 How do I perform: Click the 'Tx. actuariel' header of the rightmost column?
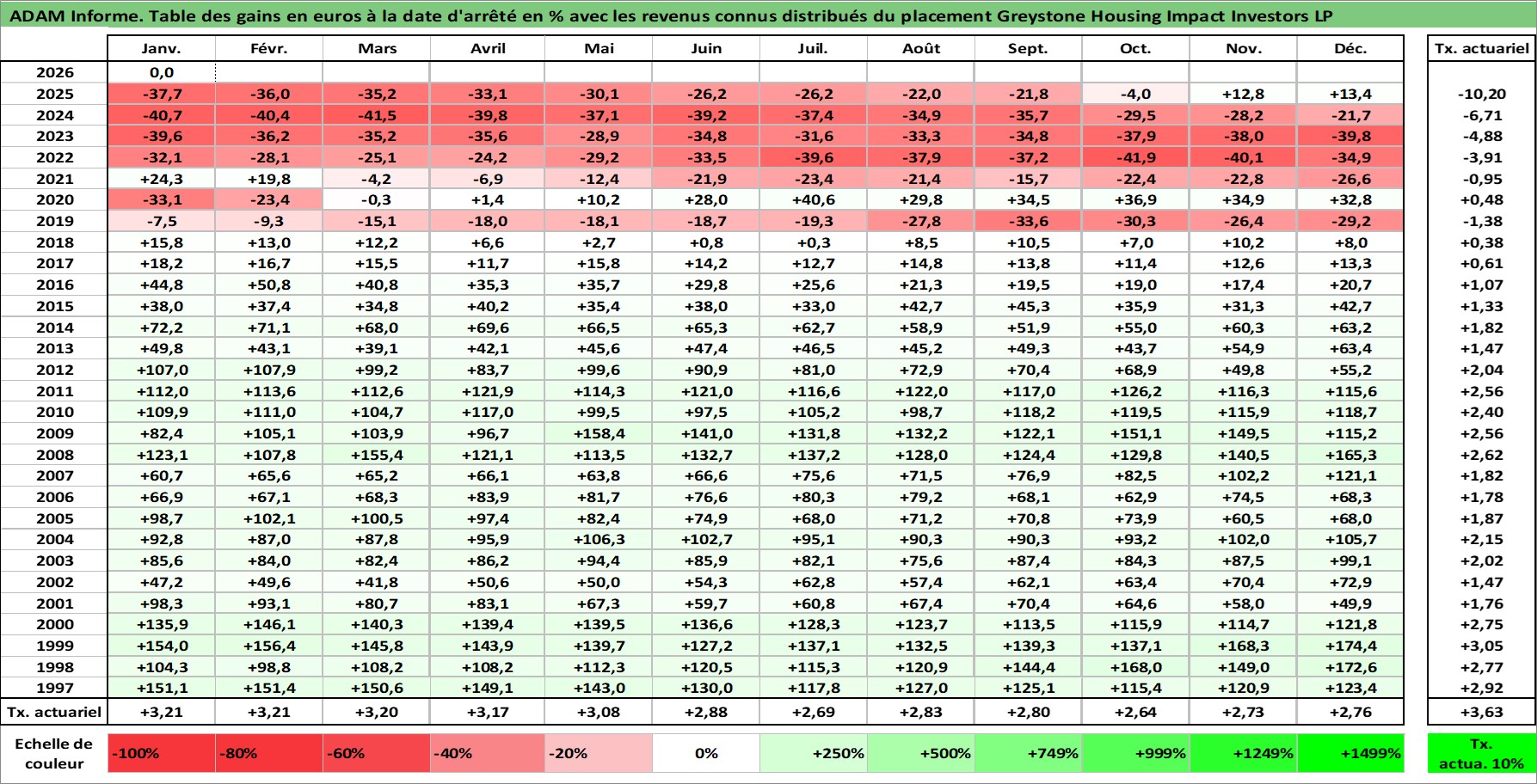(x=1481, y=48)
